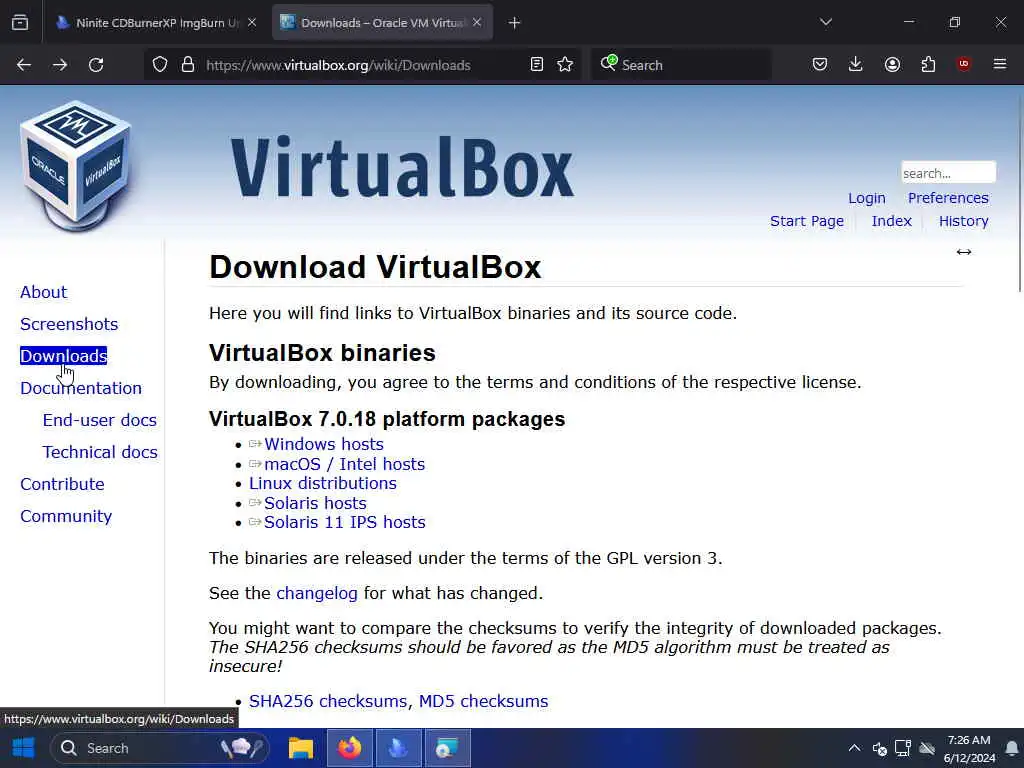Go back to the previous page
Viewport: 1024px width, 768px height.
coord(24,65)
